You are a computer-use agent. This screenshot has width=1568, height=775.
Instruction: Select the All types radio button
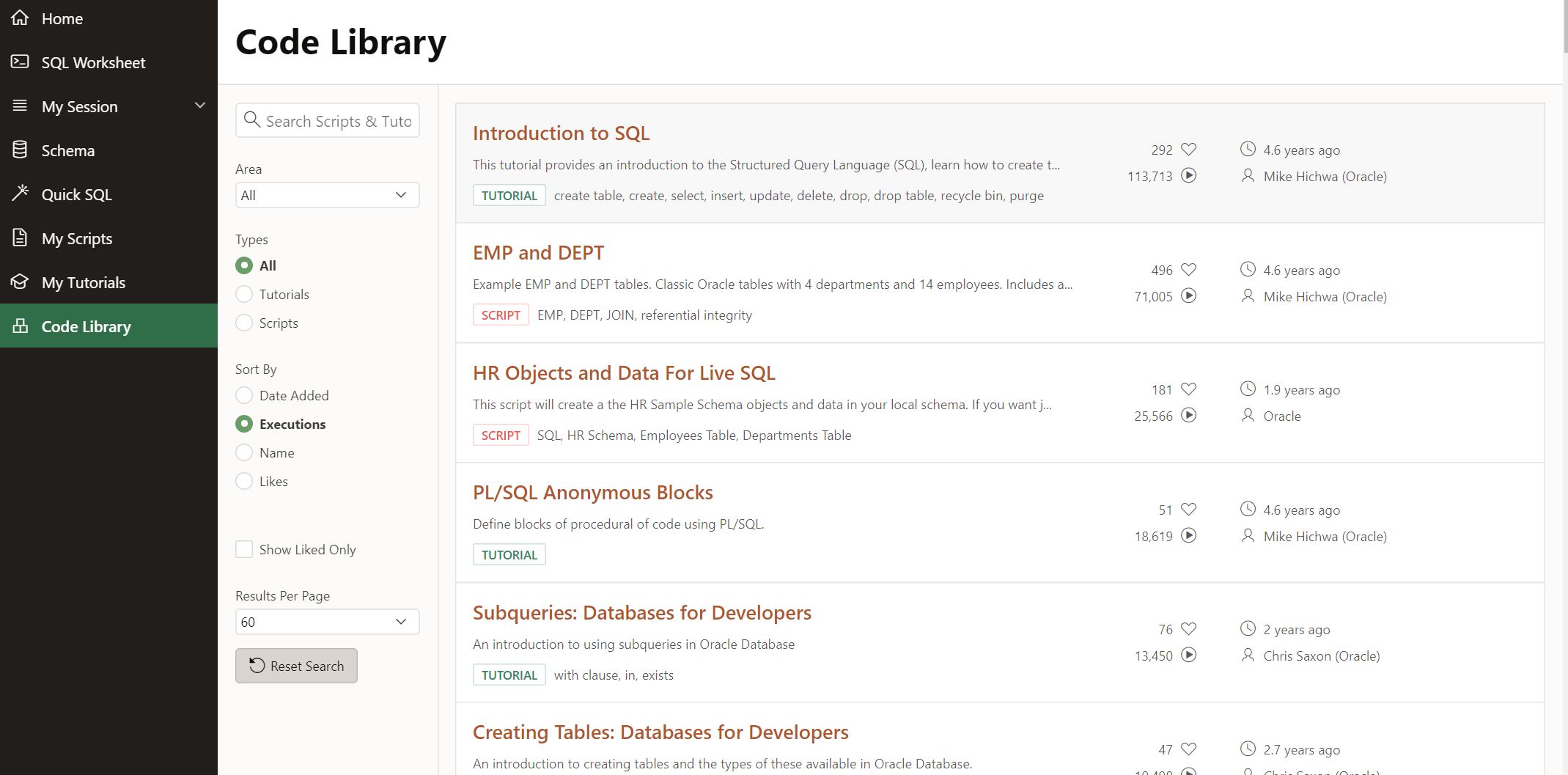coord(244,265)
